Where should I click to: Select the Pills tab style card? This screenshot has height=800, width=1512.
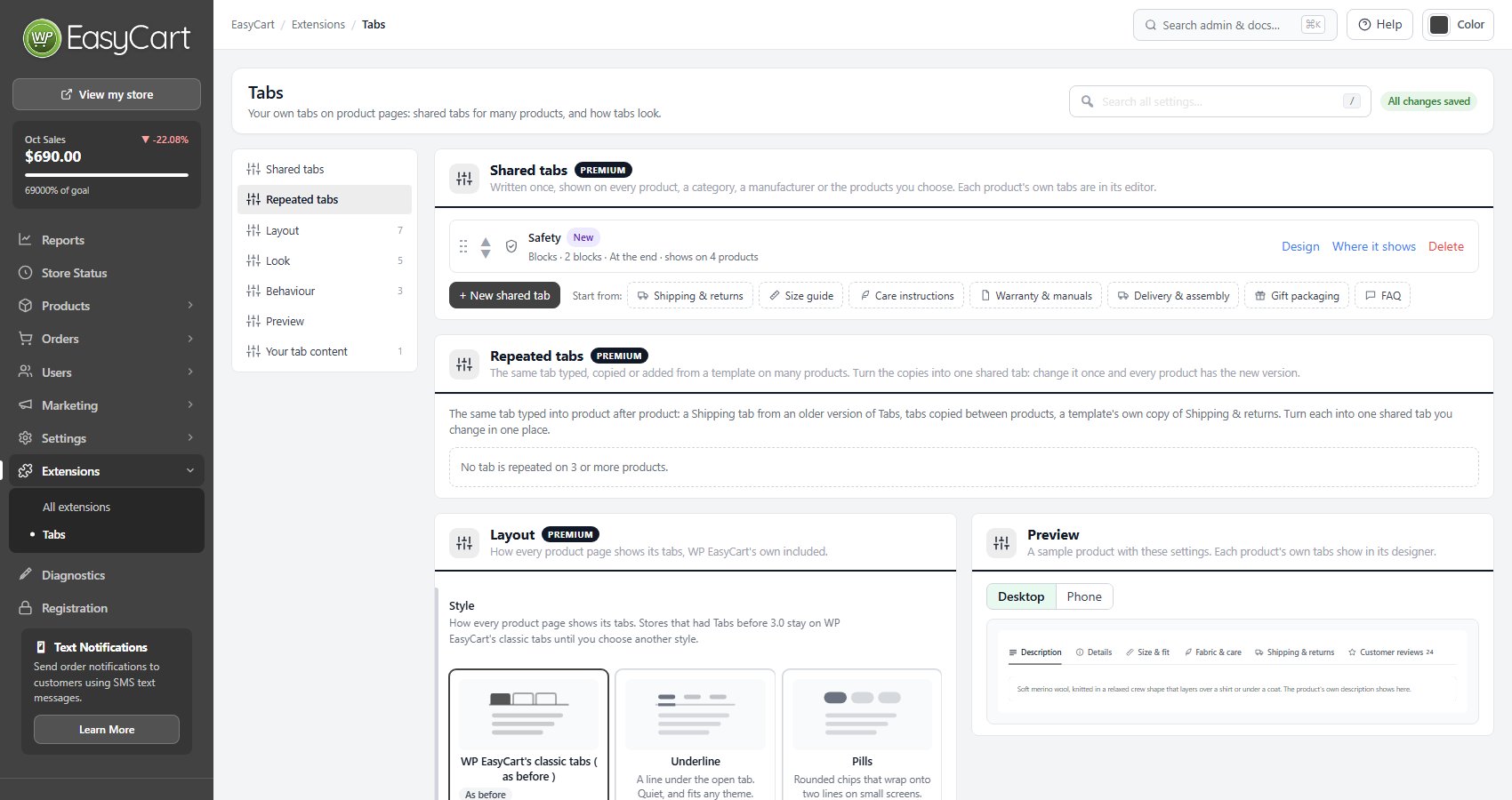[862, 734]
